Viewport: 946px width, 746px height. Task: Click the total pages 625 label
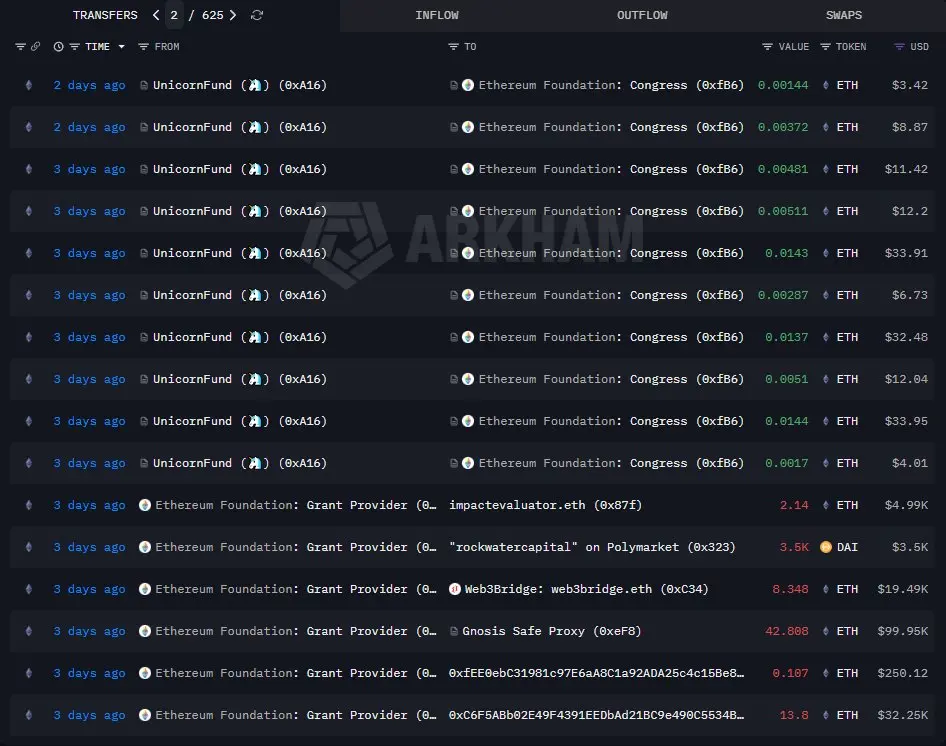click(212, 15)
